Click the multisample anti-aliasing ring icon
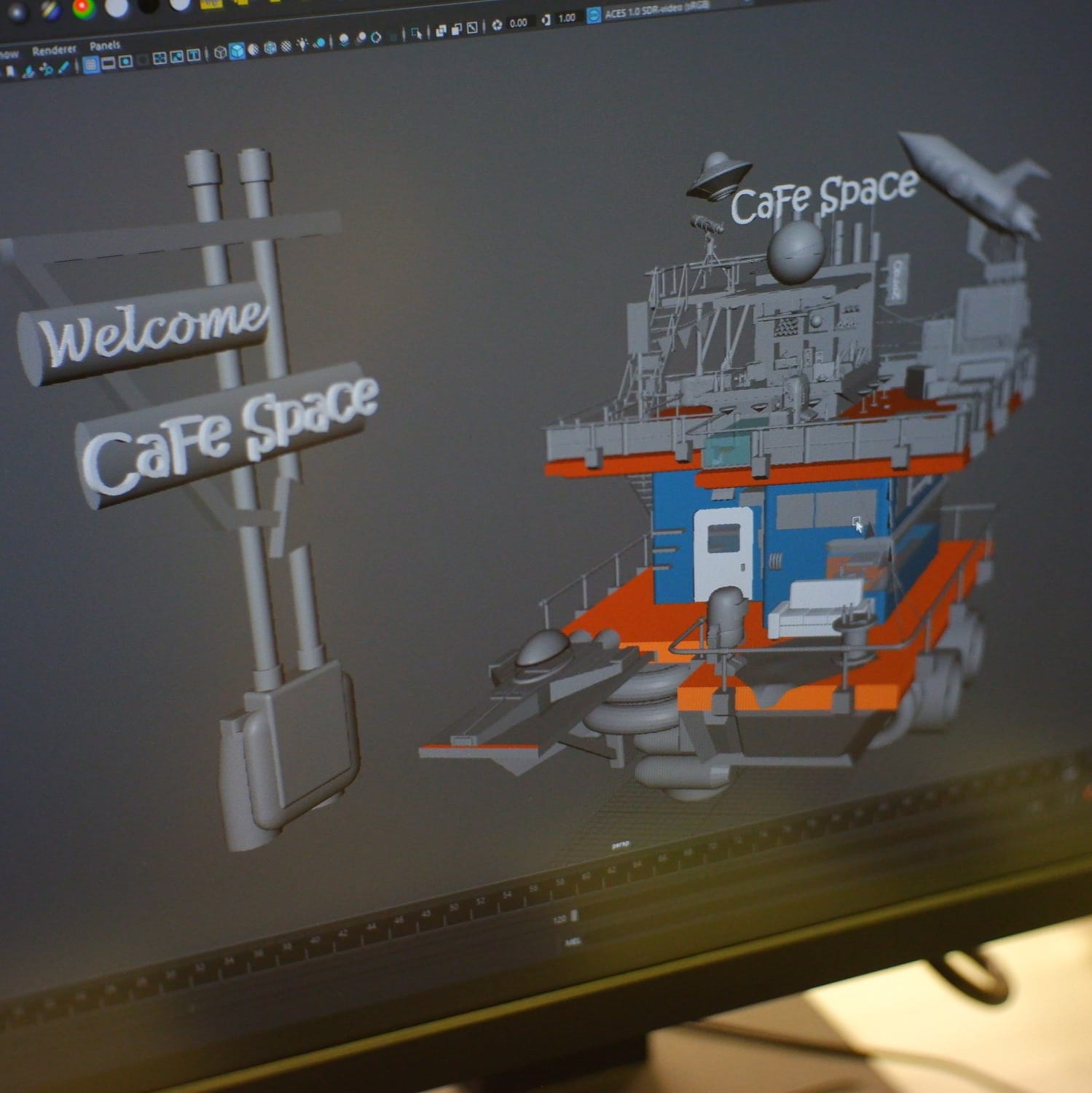This screenshot has width=1092, height=1093. click(x=376, y=37)
